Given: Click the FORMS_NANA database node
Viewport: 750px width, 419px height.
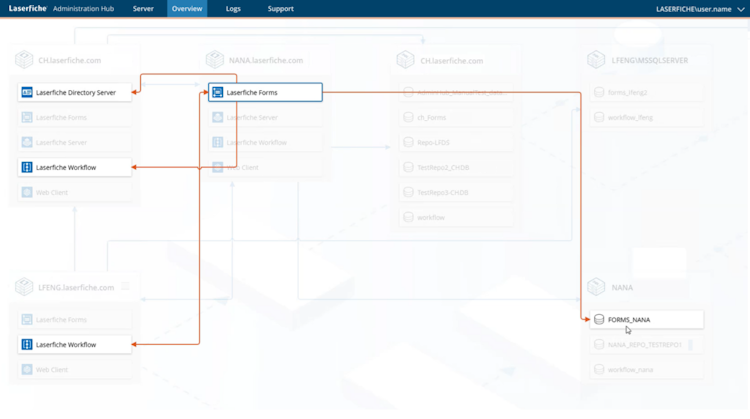Looking at the screenshot, I should (x=647, y=320).
